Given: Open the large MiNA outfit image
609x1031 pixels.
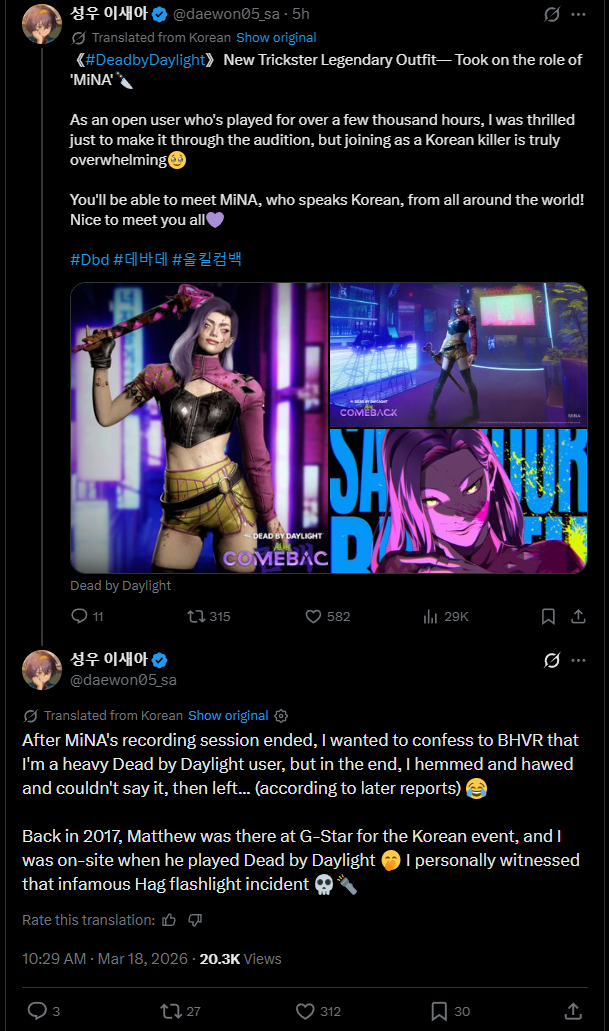Looking at the screenshot, I should click(x=199, y=427).
